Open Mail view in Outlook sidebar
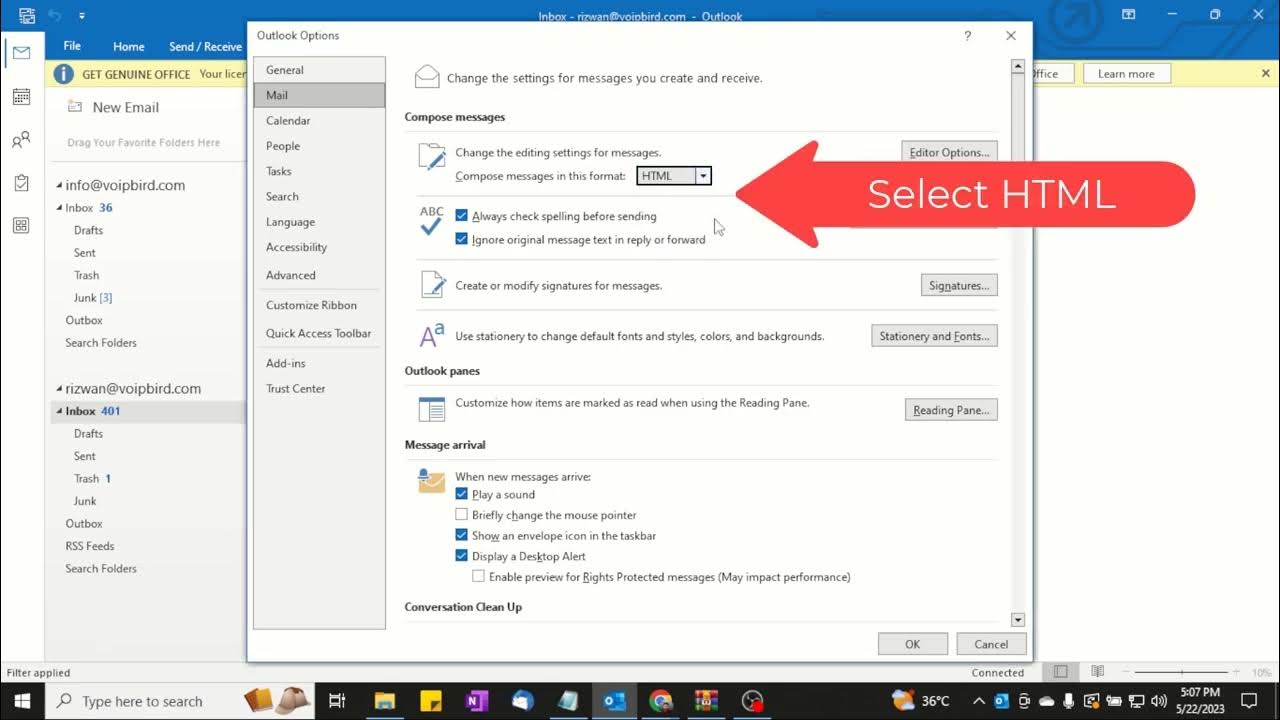The image size is (1280, 720). click(21, 52)
